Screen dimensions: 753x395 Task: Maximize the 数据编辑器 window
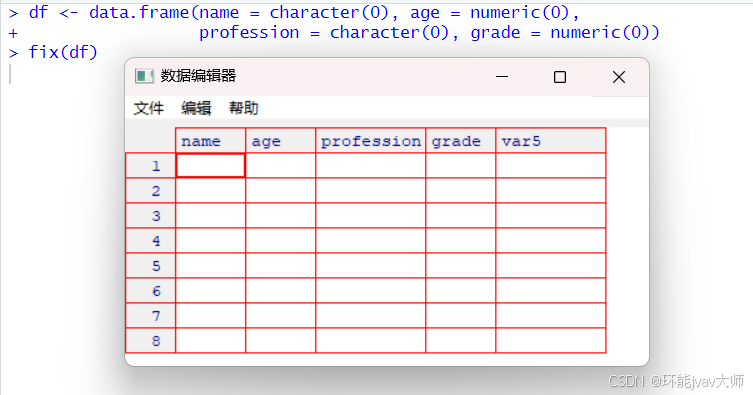pos(559,77)
